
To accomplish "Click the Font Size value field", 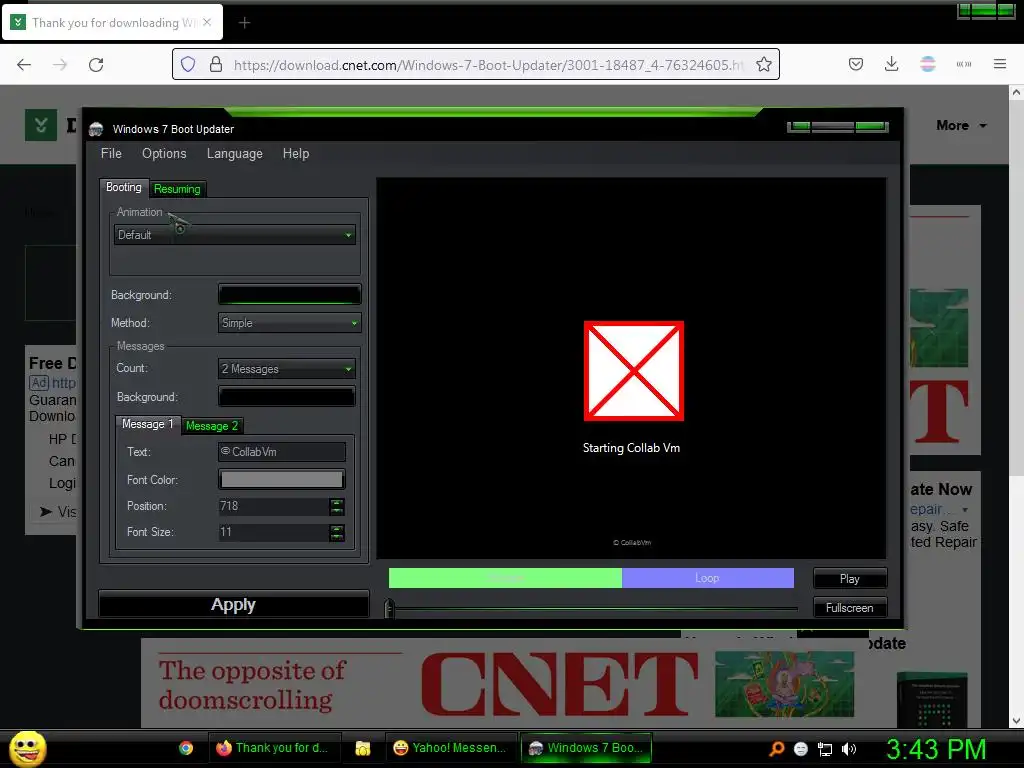I will click(x=274, y=532).
